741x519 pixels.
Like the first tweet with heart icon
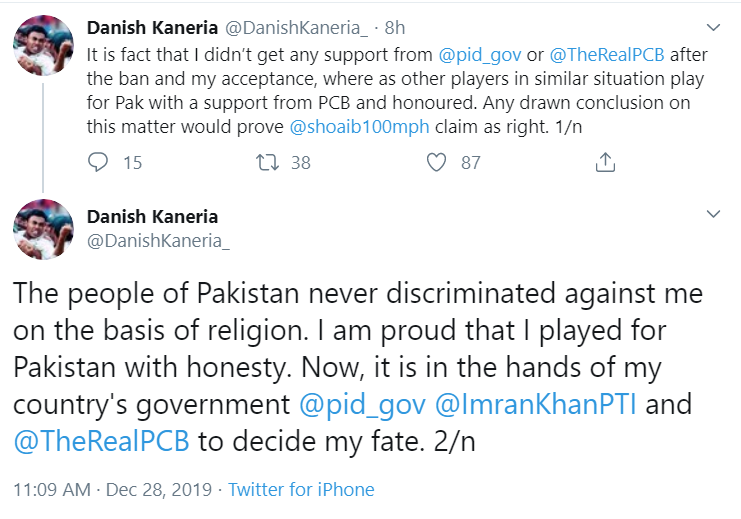(x=436, y=162)
